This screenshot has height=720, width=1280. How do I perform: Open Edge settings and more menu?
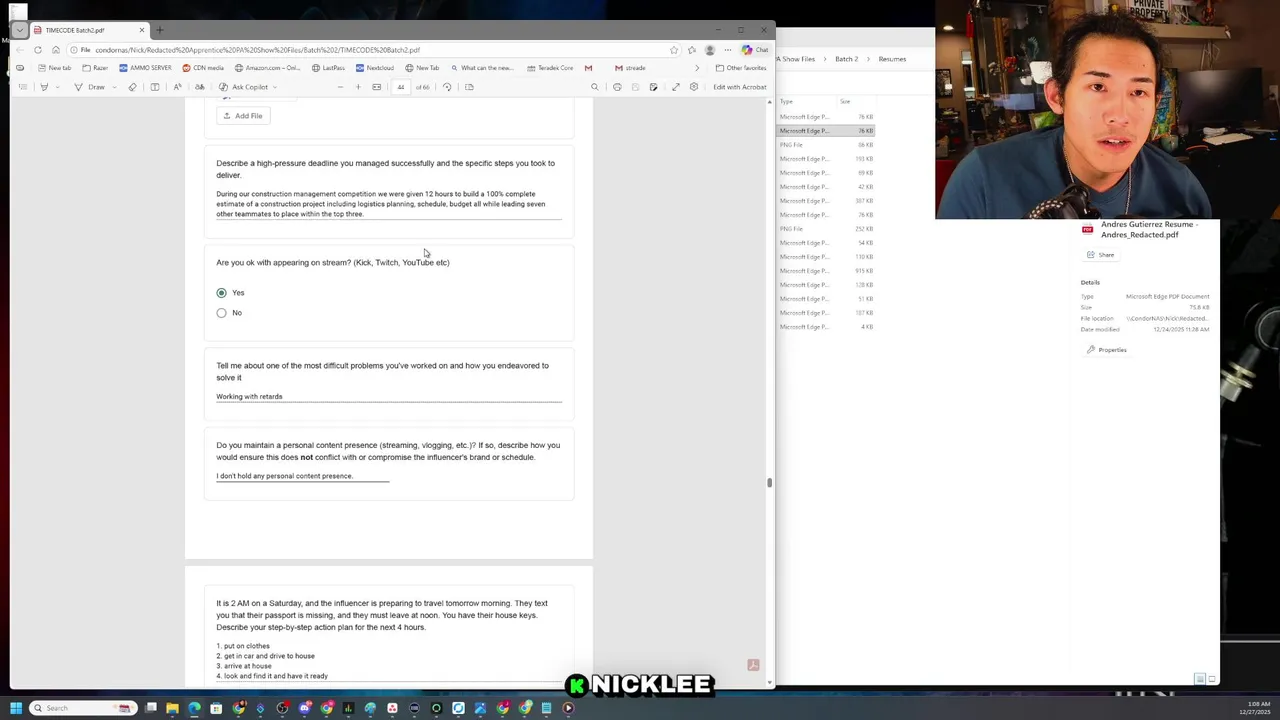pyautogui.click(x=728, y=50)
